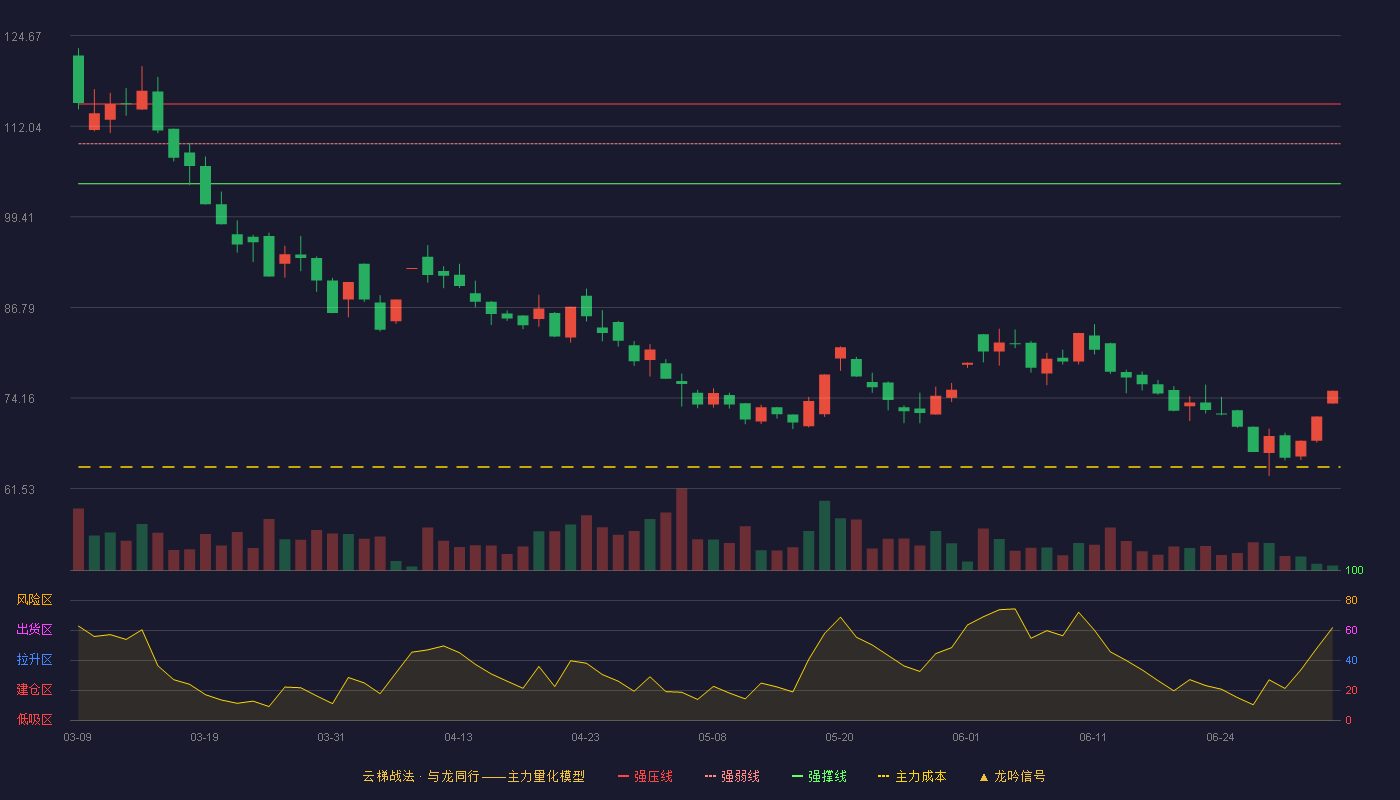Toggle the 主力成本 legend item
1400x800 pixels.
tap(912, 776)
